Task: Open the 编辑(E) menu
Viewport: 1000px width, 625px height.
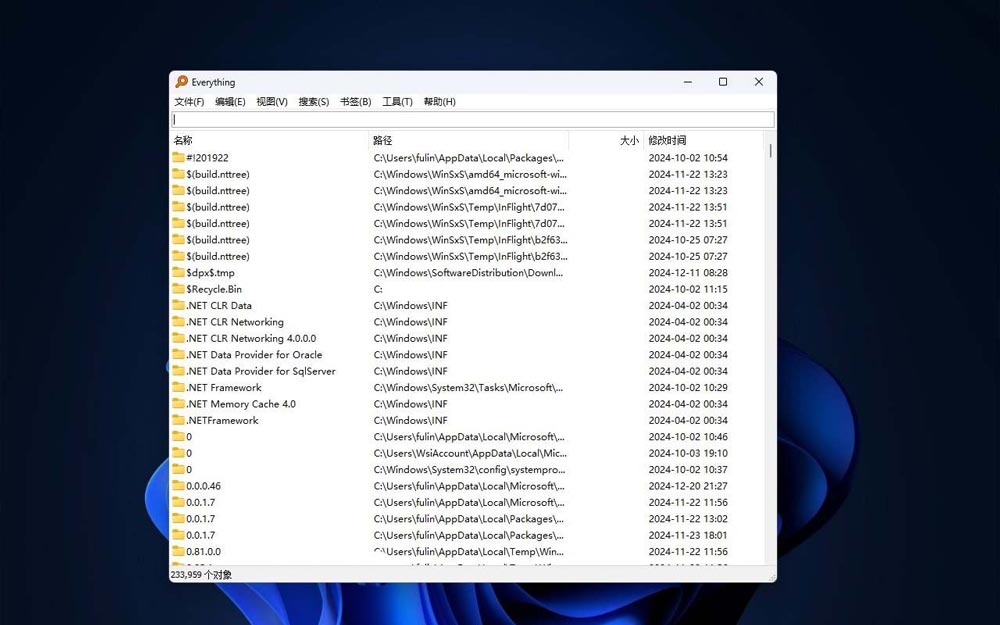Action: pyautogui.click(x=230, y=101)
